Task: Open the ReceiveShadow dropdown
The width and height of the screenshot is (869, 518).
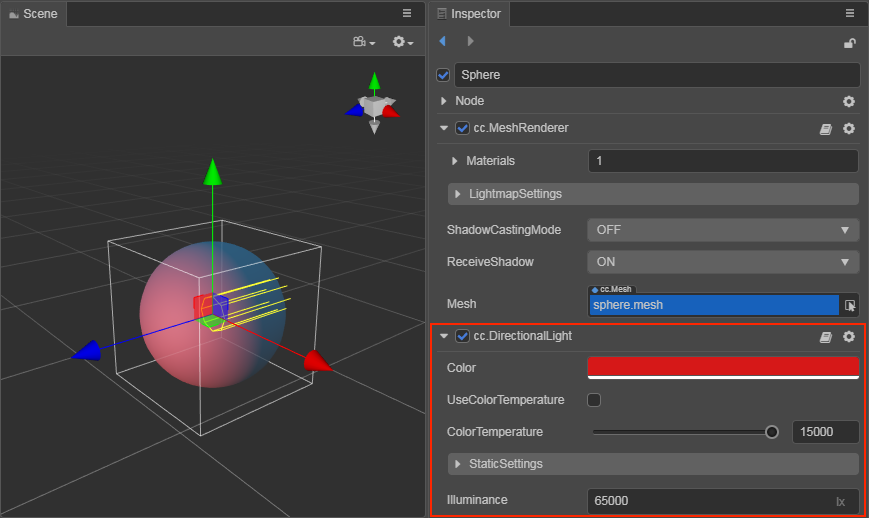Action: (722, 262)
